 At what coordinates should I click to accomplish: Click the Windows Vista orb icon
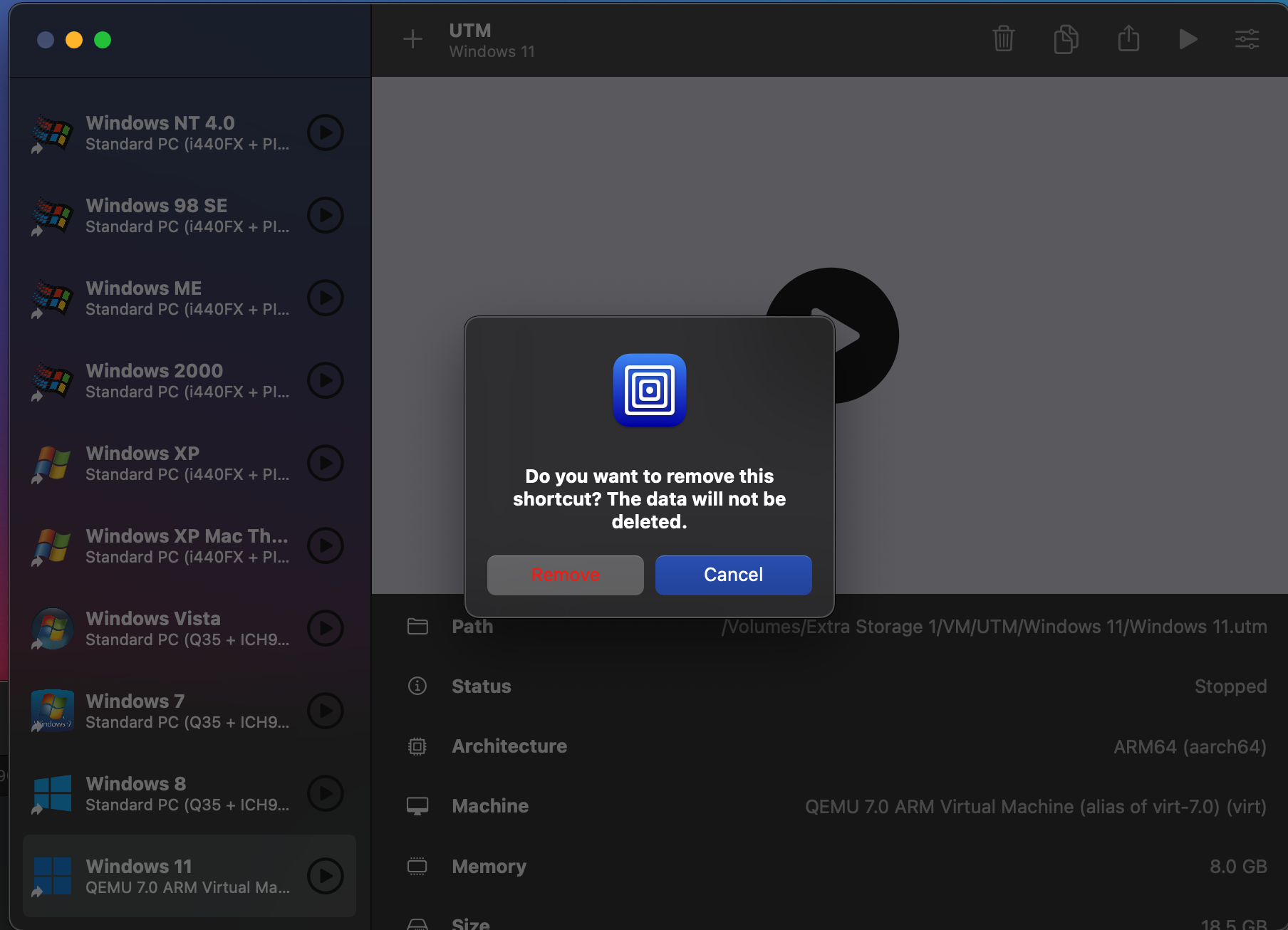tap(52, 628)
